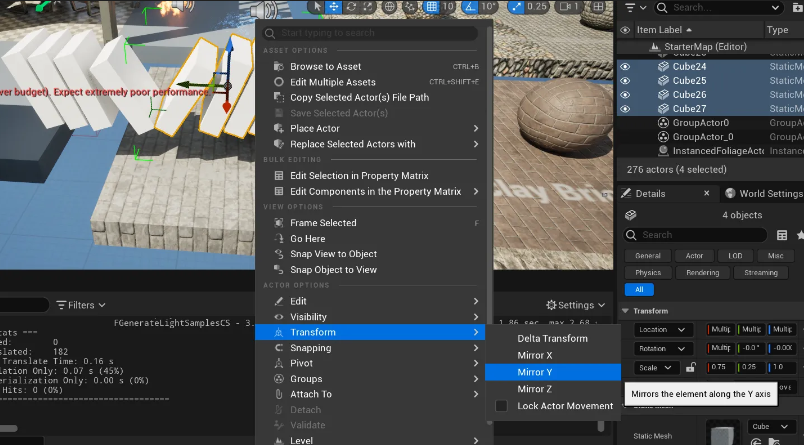Click the Details property matrix grid icon
Image resolution: width=804 pixels, height=445 pixels.
(782, 235)
